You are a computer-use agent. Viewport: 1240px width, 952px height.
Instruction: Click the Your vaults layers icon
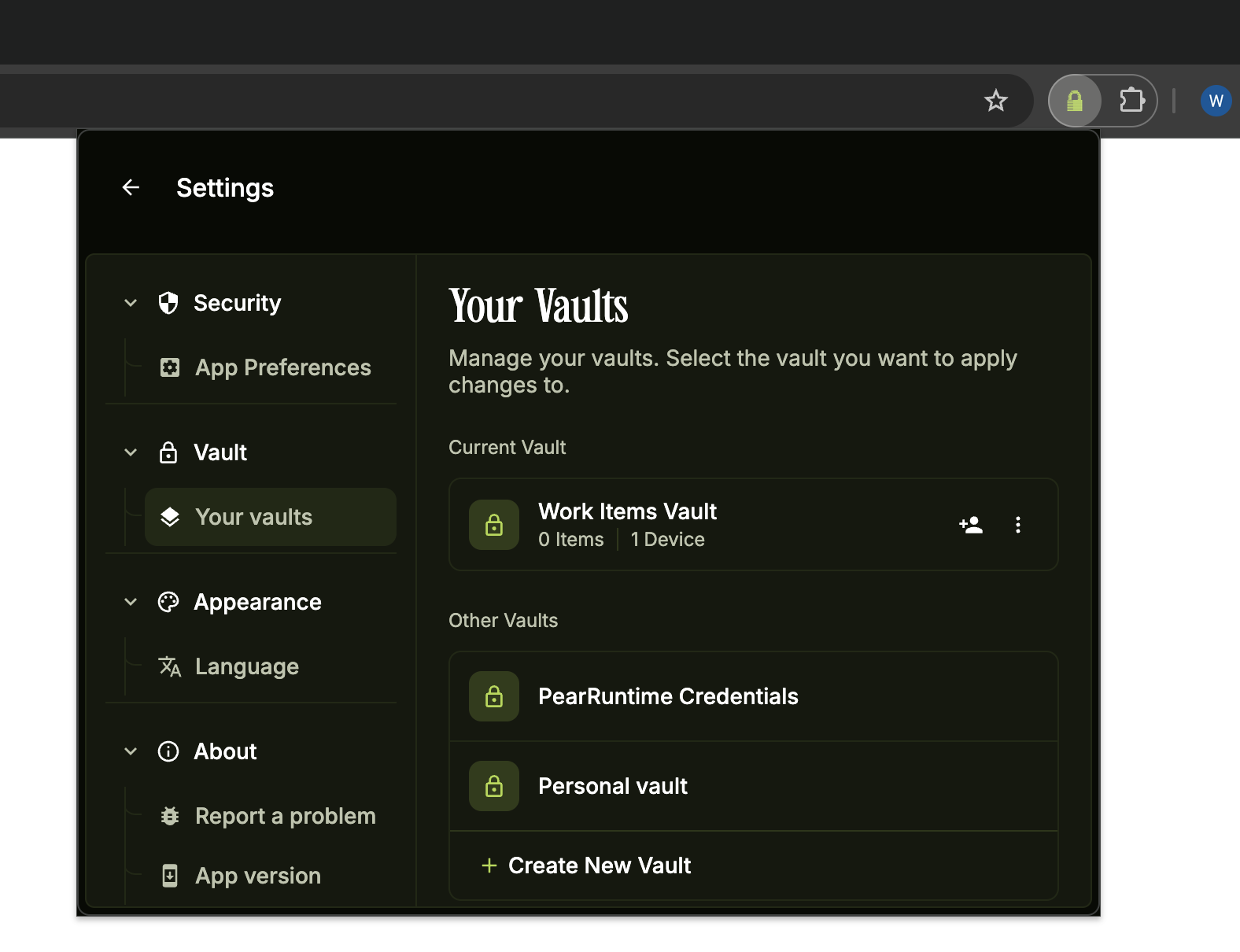pos(170,517)
